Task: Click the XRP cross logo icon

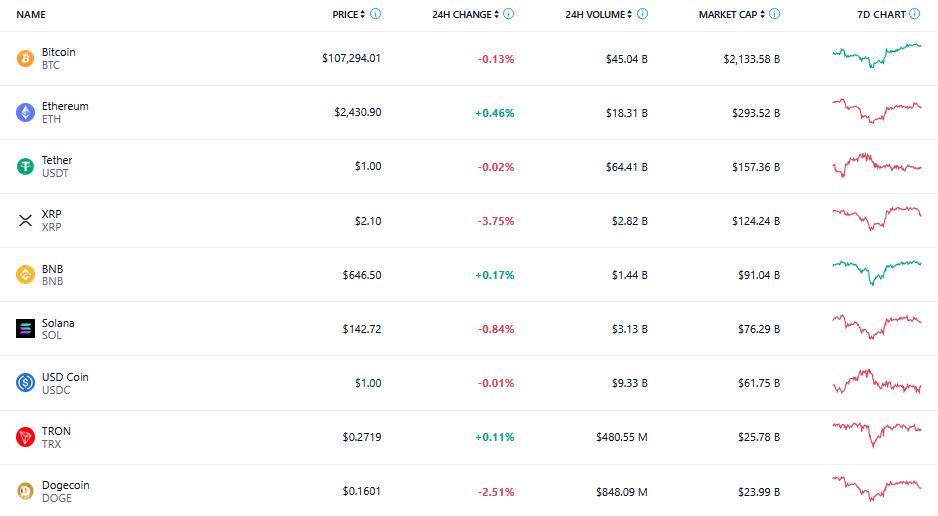Action: [x=25, y=221]
